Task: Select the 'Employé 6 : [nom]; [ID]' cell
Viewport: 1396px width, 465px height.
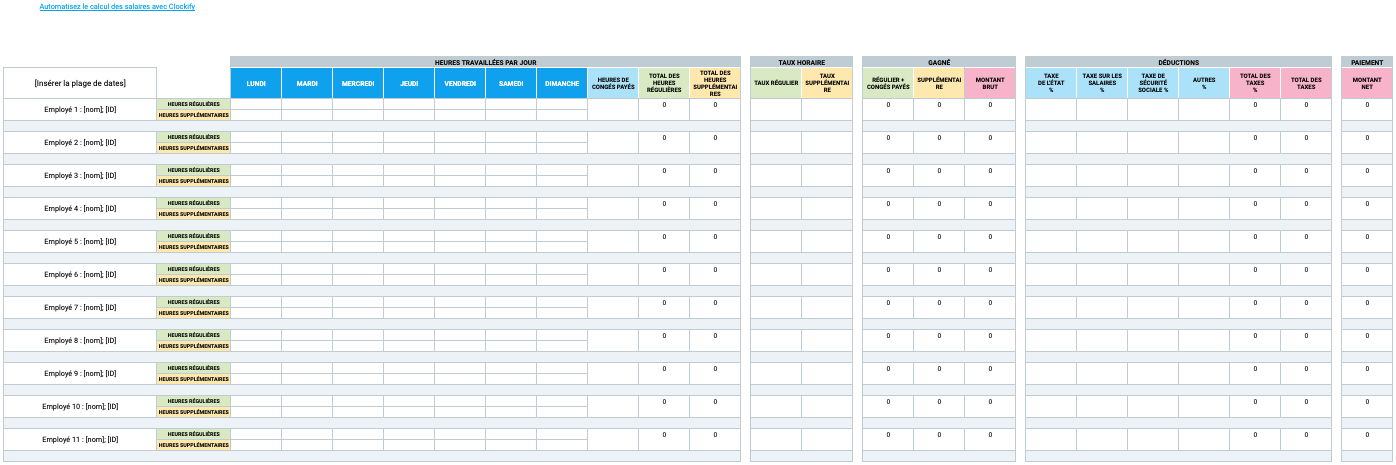Action: click(80, 274)
